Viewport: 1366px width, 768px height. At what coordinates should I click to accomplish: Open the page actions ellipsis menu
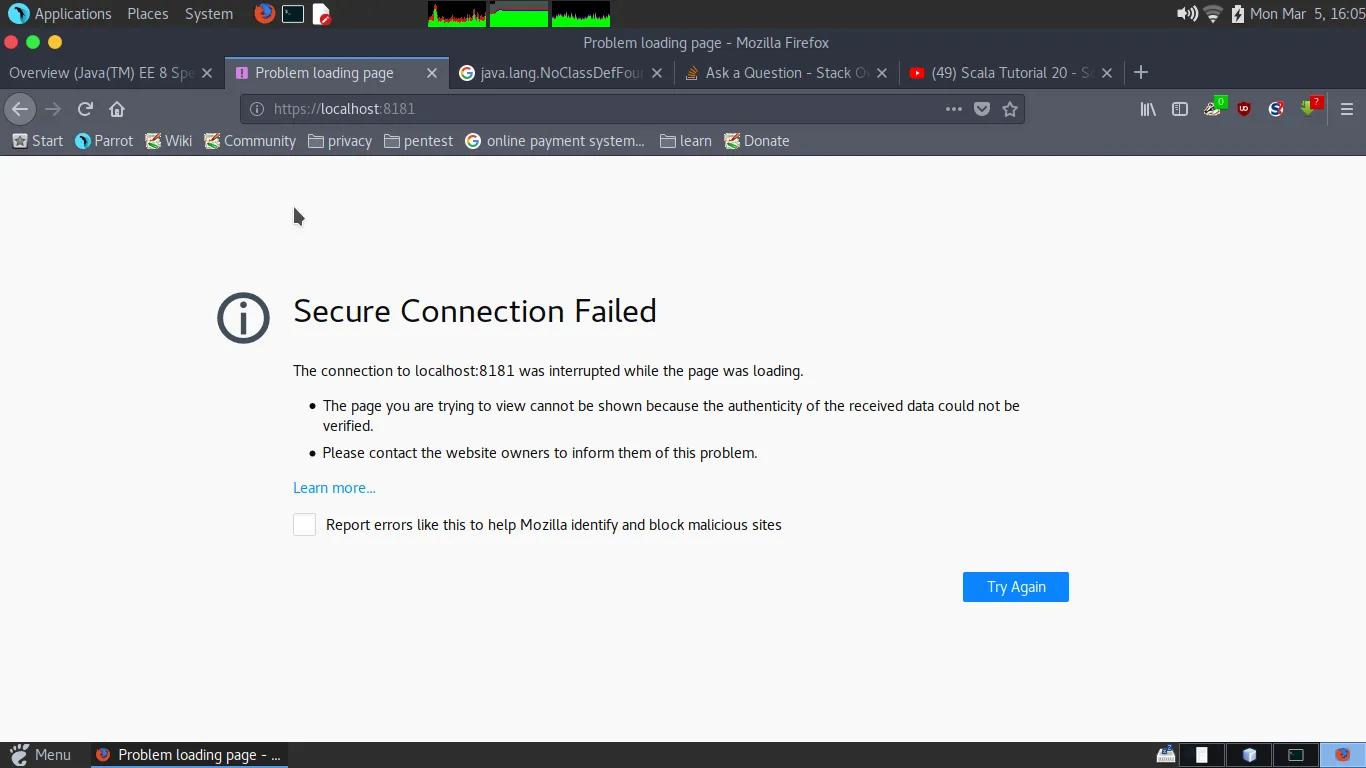click(954, 109)
